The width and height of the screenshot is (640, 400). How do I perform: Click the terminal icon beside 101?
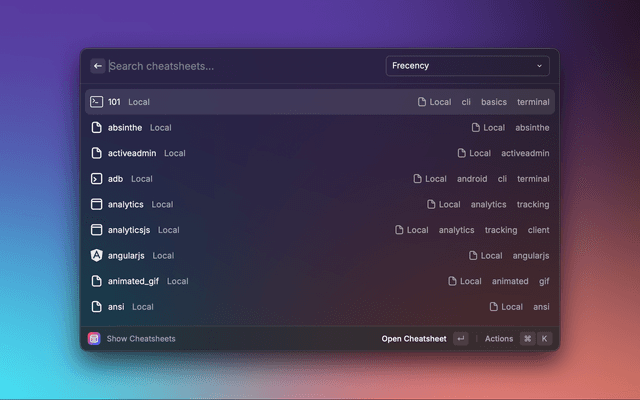pyautogui.click(x=97, y=102)
